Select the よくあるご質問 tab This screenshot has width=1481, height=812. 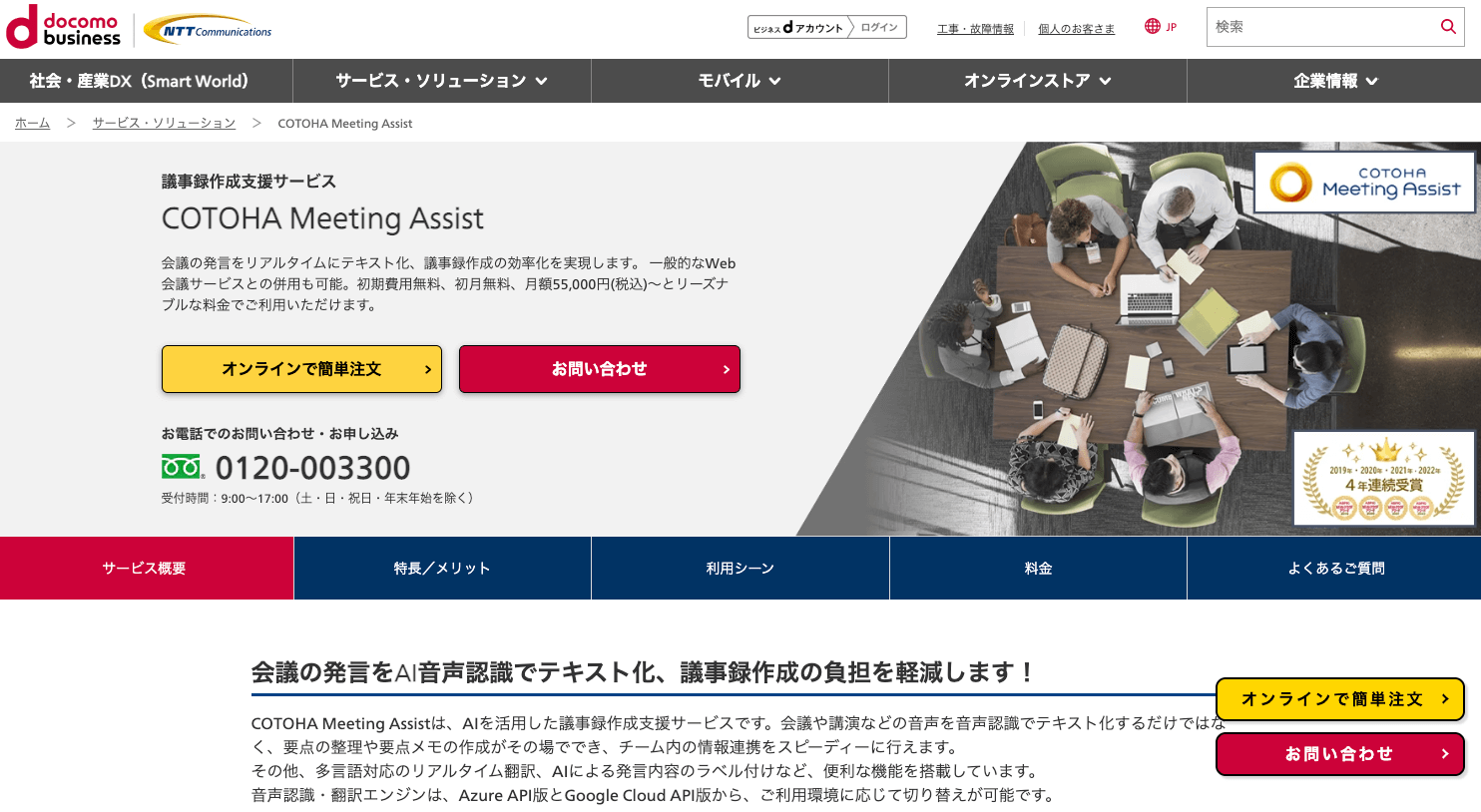tap(1334, 568)
